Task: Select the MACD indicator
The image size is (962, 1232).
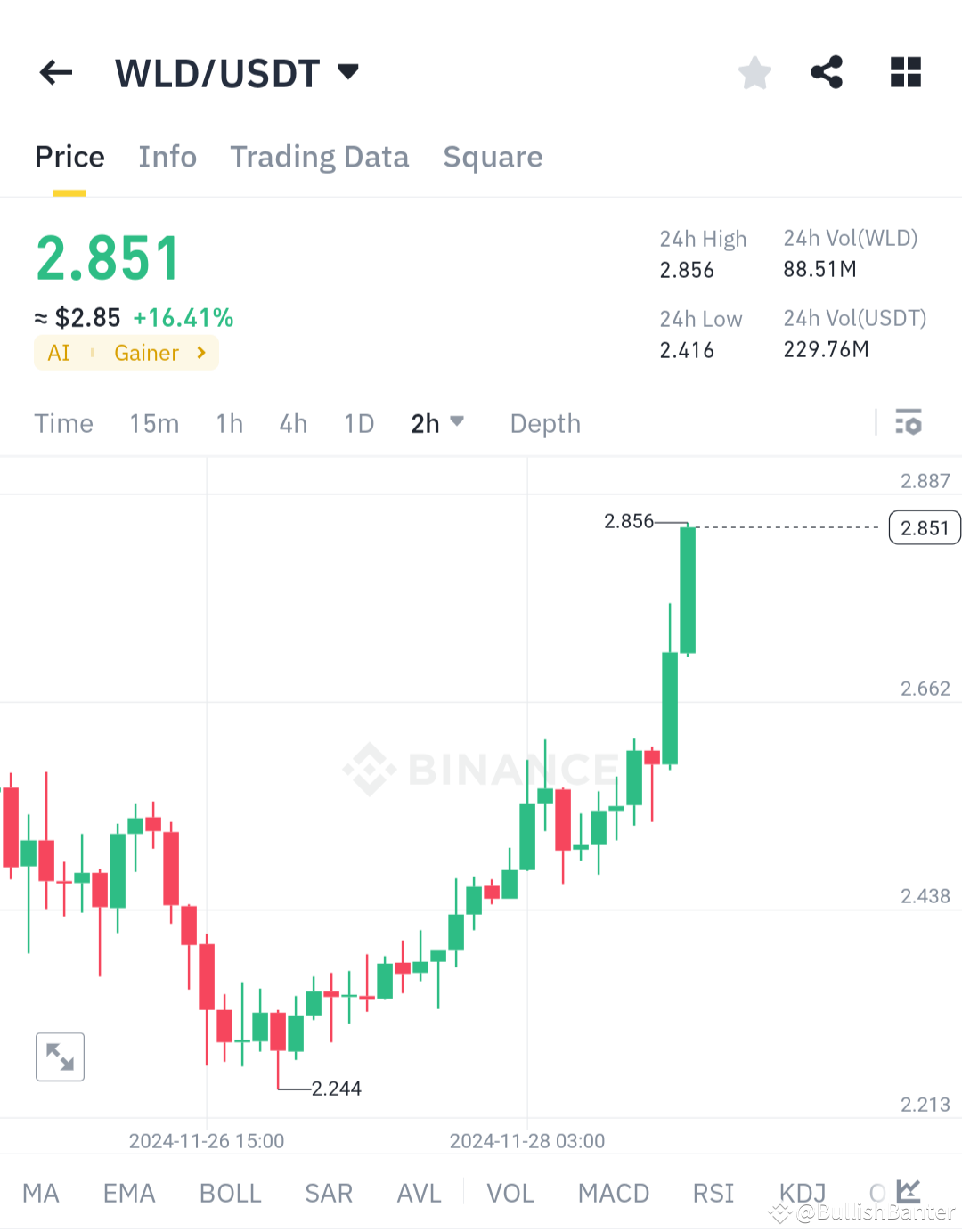Action: pyautogui.click(x=613, y=1193)
